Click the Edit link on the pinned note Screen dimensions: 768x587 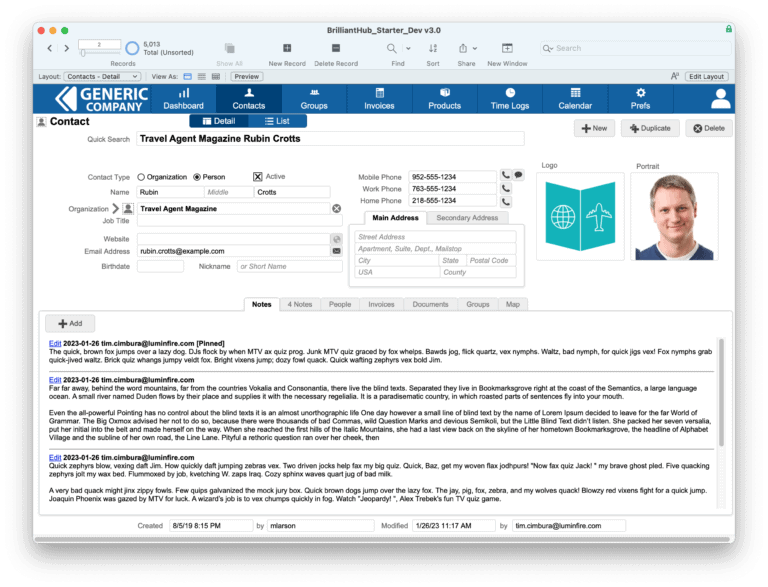tap(55, 343)
